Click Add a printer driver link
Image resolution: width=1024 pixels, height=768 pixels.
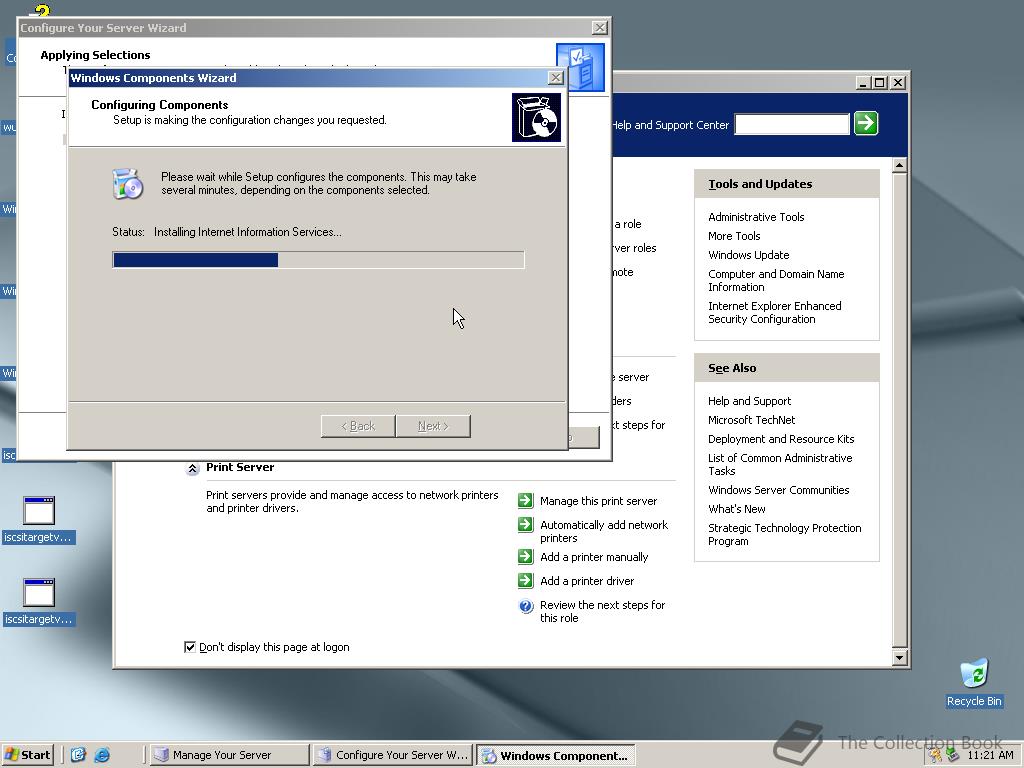pos(586,581)
